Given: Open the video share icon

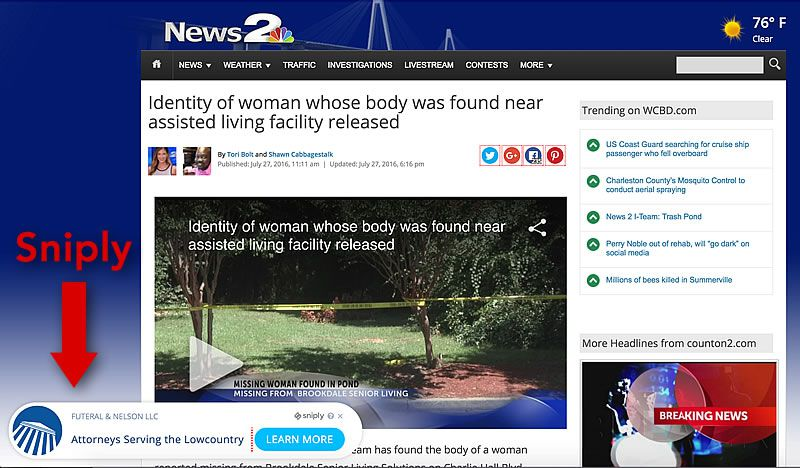Looking at the screenshot, I should pyautogui.click(x=537, y=228).
